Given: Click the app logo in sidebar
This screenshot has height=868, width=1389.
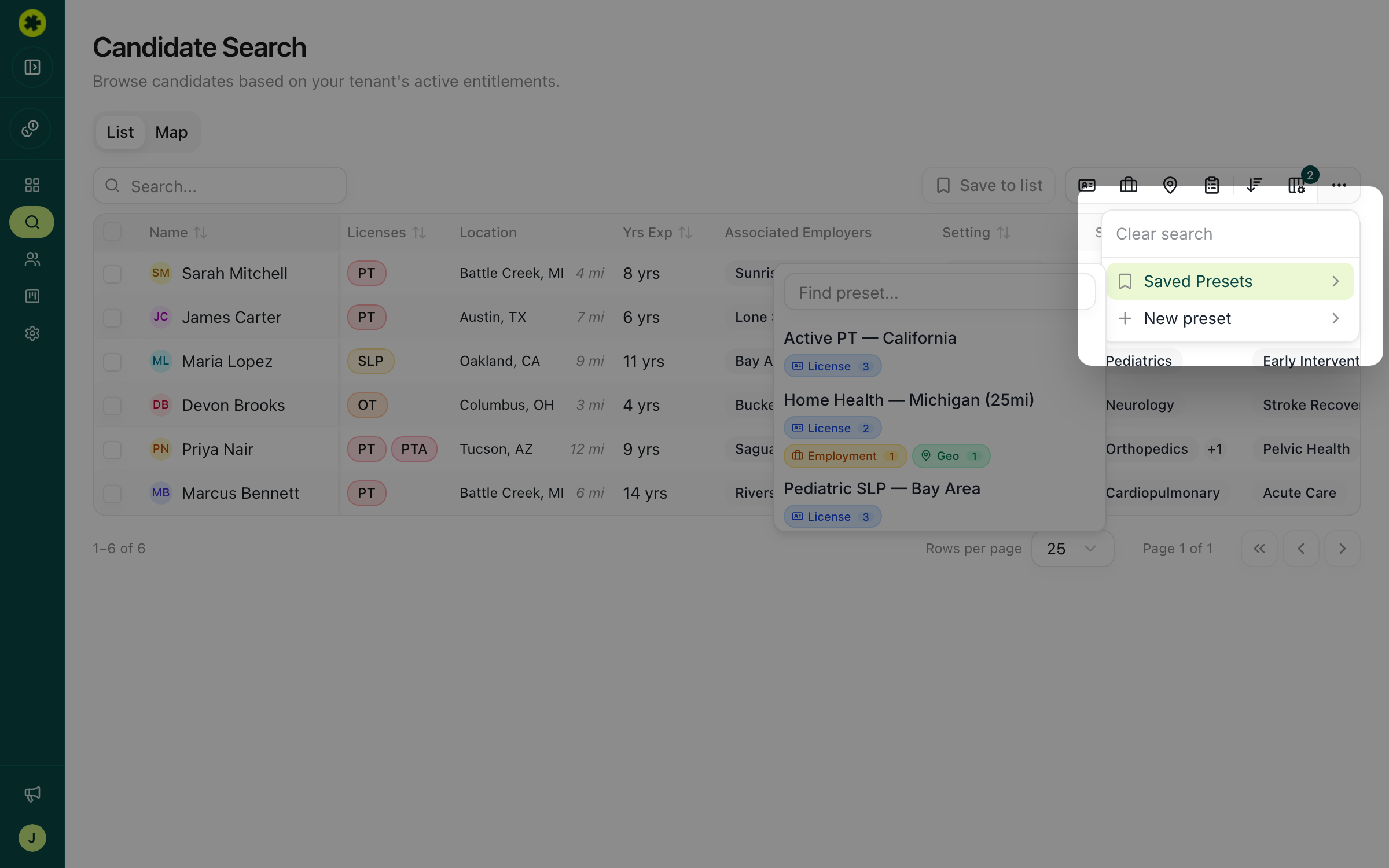Looking at the screenshot, I should (x=32, y=23).
